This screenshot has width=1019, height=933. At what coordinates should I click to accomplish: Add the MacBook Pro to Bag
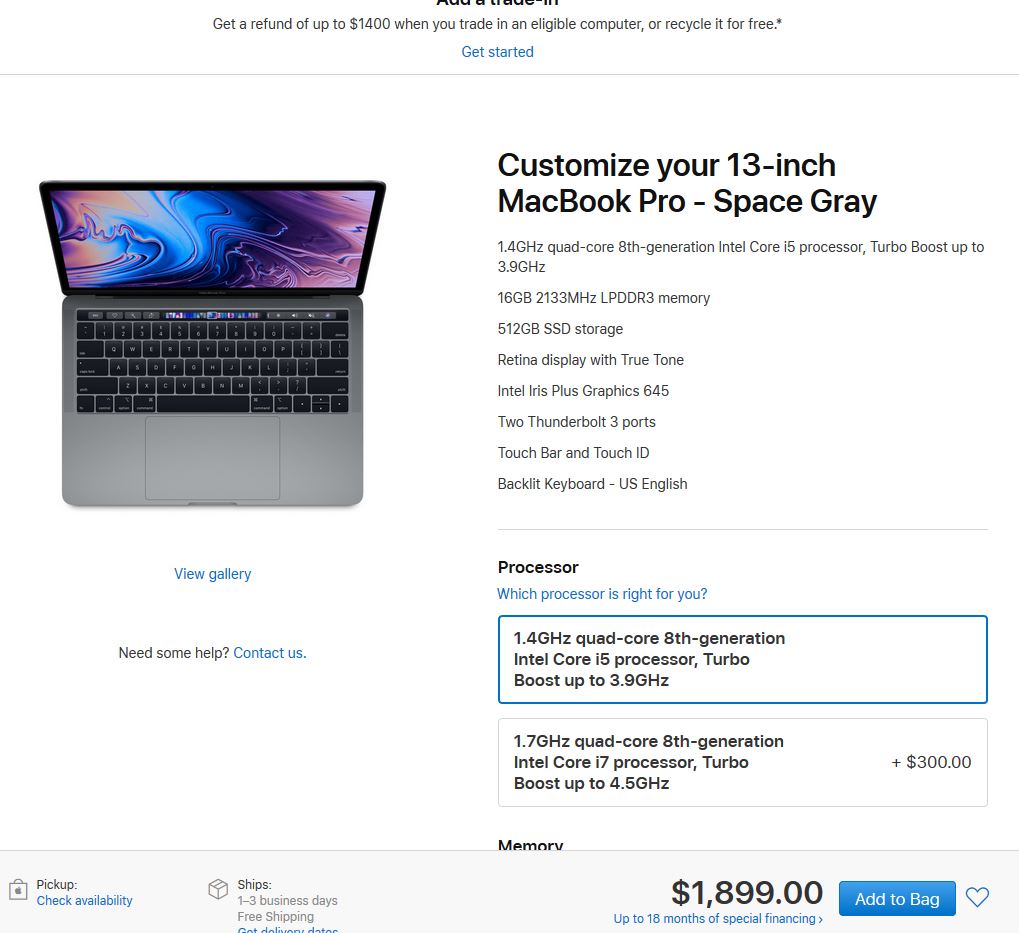coord(897,899)
